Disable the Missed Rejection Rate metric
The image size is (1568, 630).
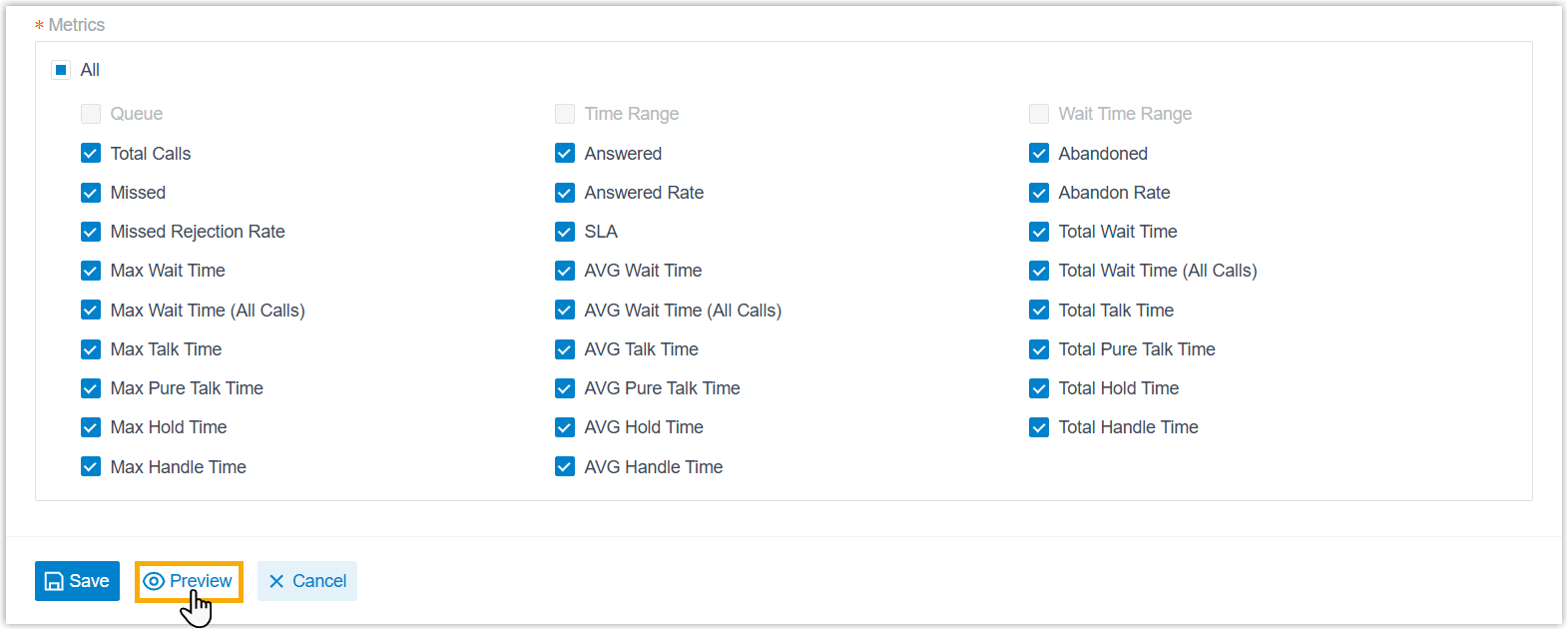click(91, 232)
